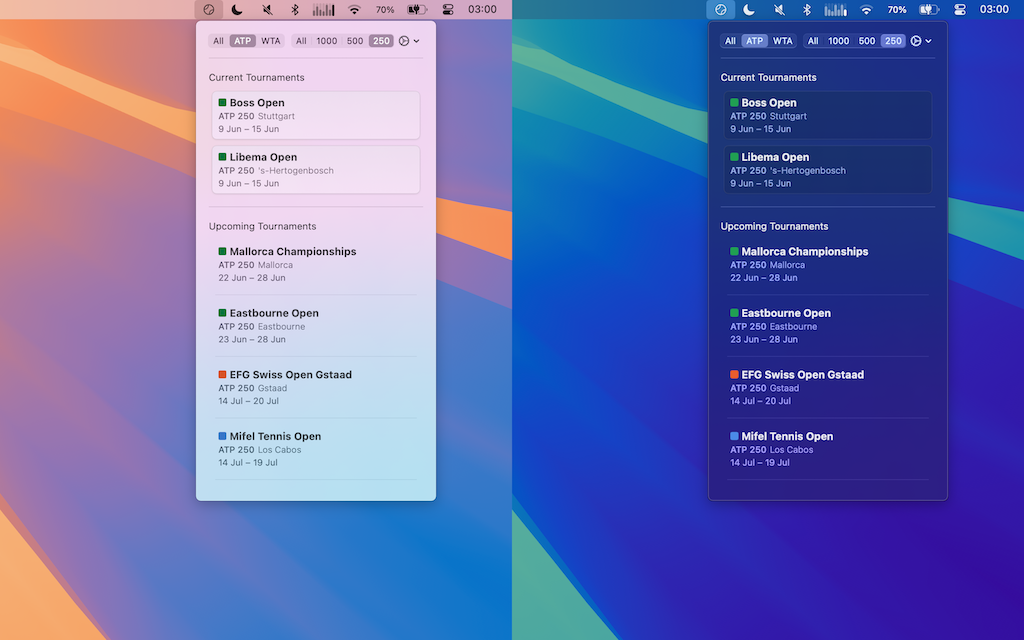Open the Boss Open tournament card

click(x=316, y=115)
